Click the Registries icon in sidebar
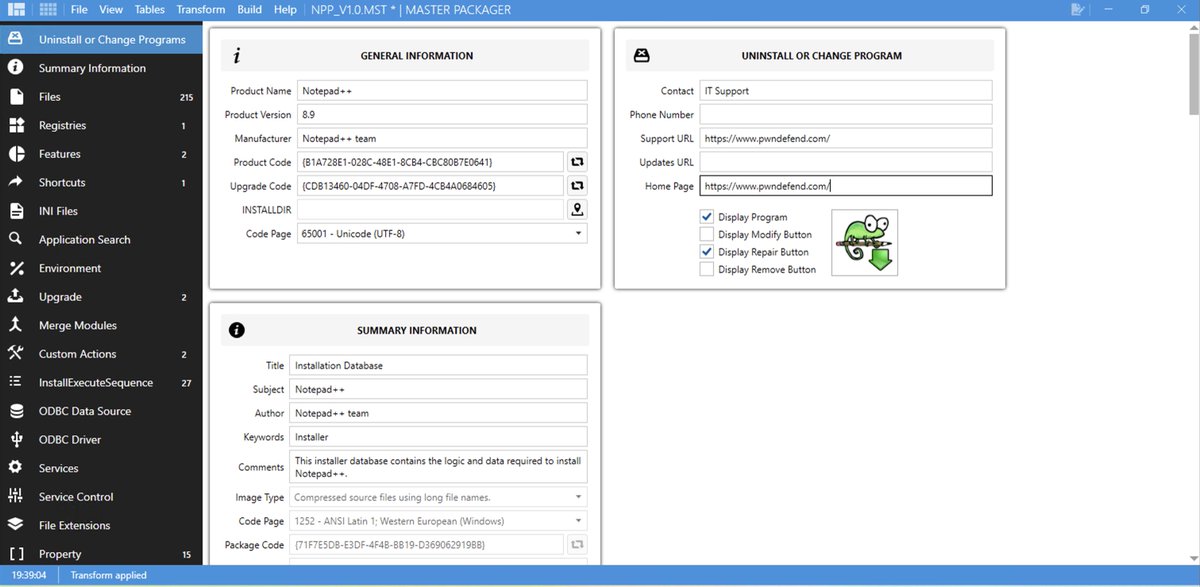1200x587 pixels. (x=16, y=126)
